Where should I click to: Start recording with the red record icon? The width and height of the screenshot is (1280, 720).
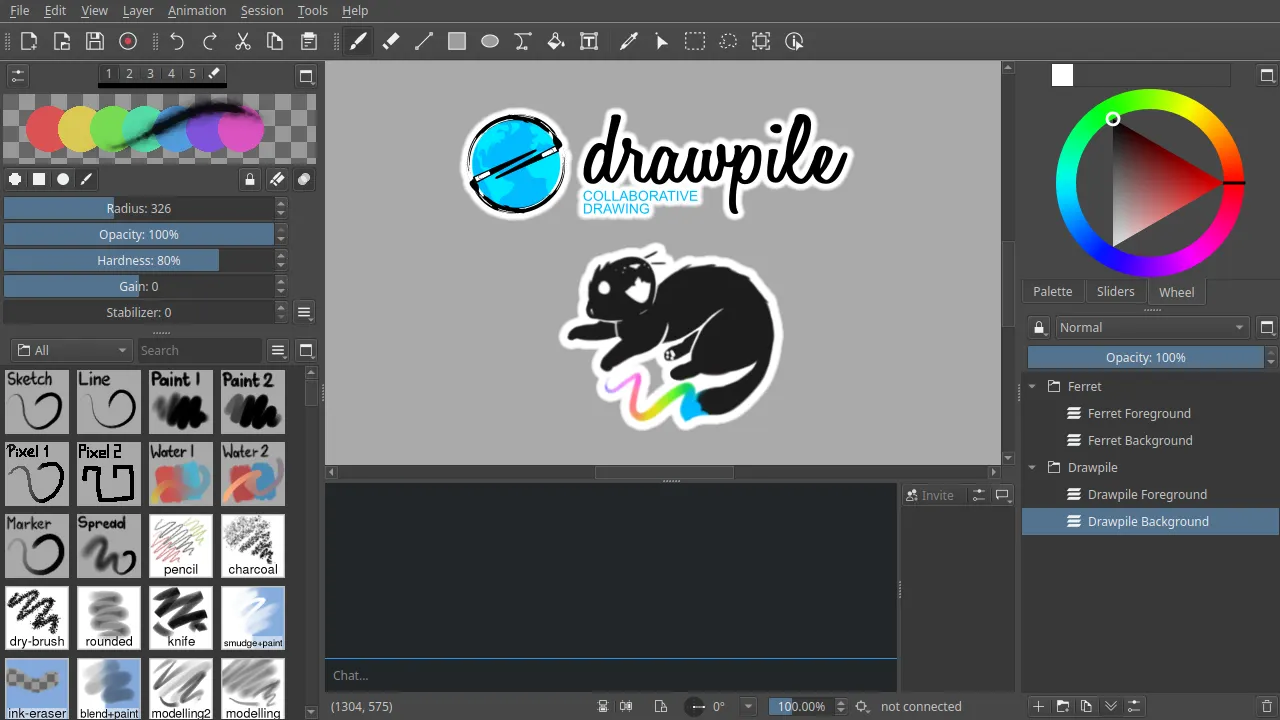pos(128,41)
